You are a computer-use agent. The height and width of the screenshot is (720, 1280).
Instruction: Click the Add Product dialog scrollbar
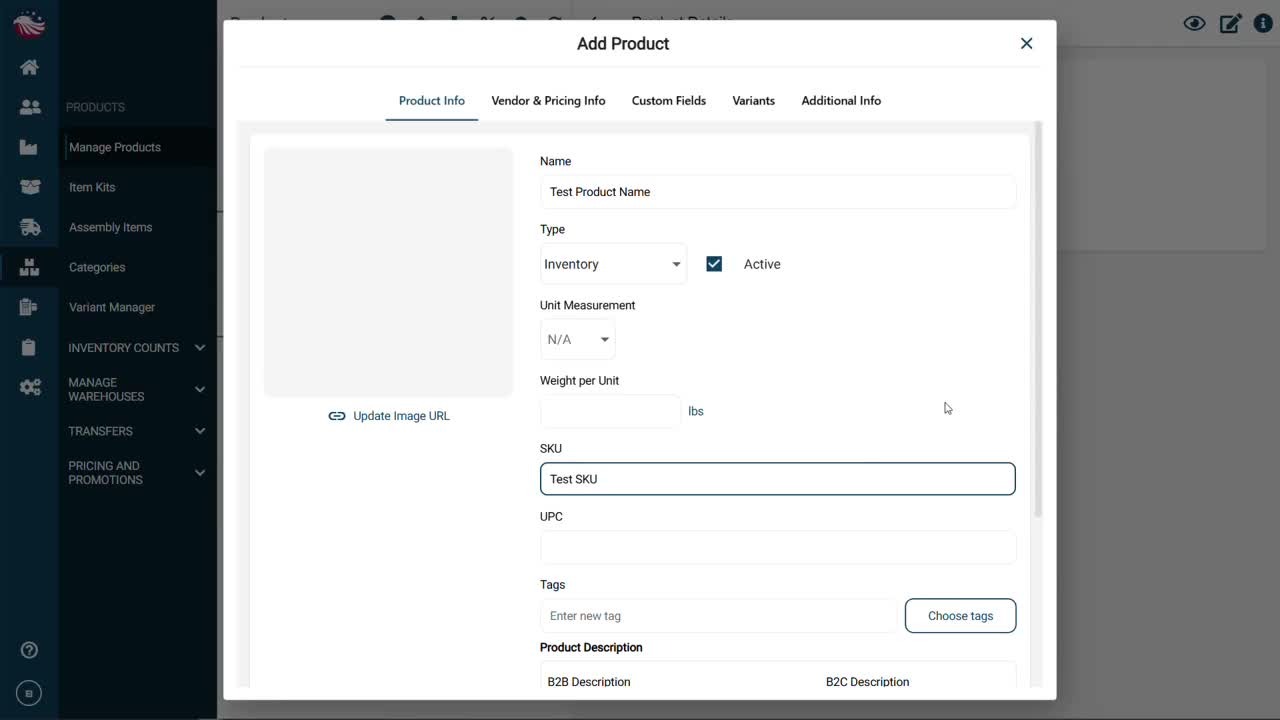click(1038, 320)
